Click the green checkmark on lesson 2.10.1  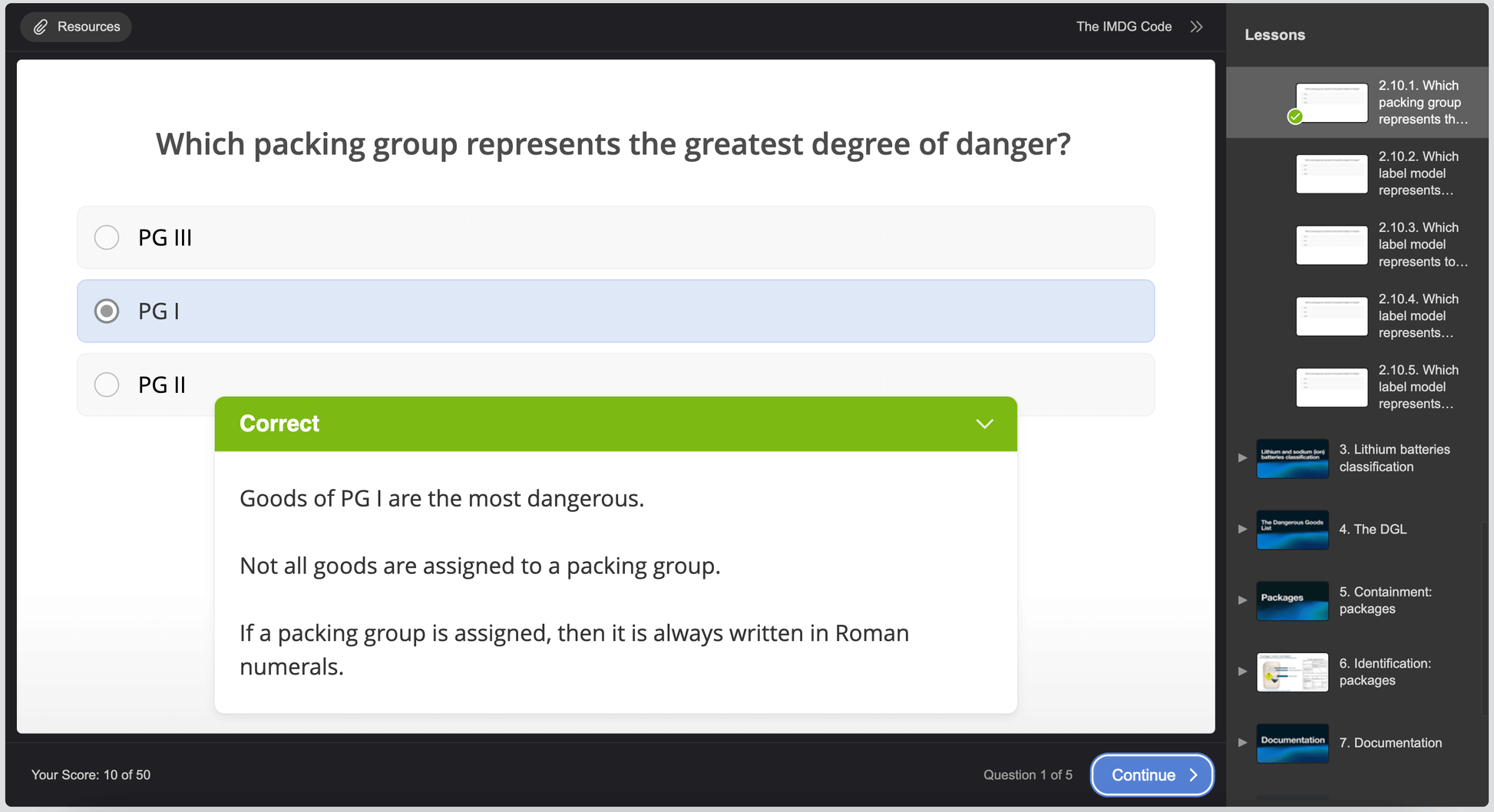pyautogui.click(x=1295, y=117)
